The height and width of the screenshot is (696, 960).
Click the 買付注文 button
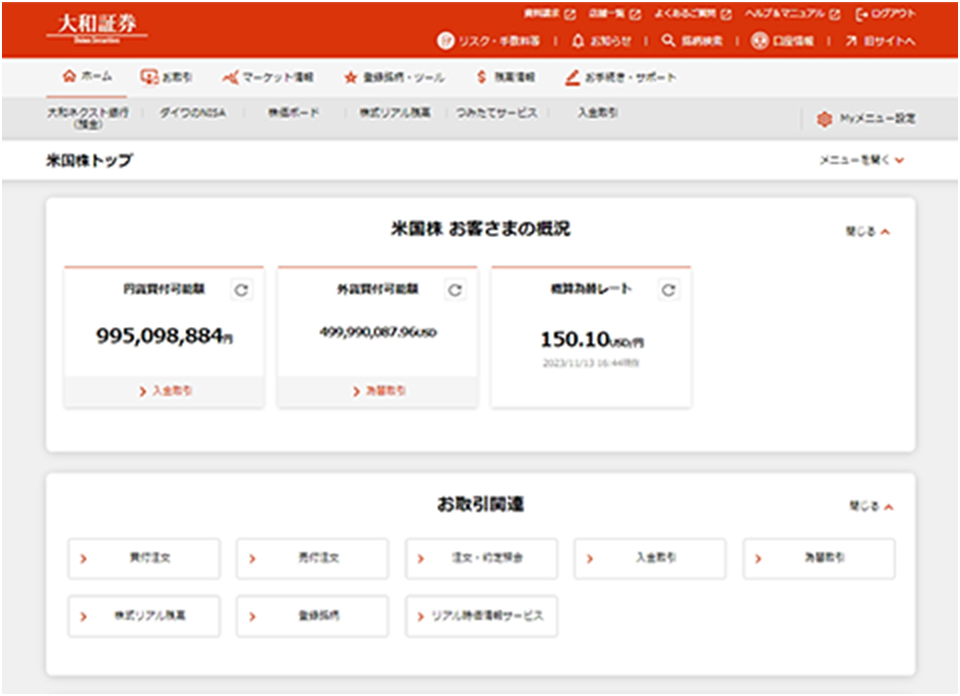click(x=144, y=558)
